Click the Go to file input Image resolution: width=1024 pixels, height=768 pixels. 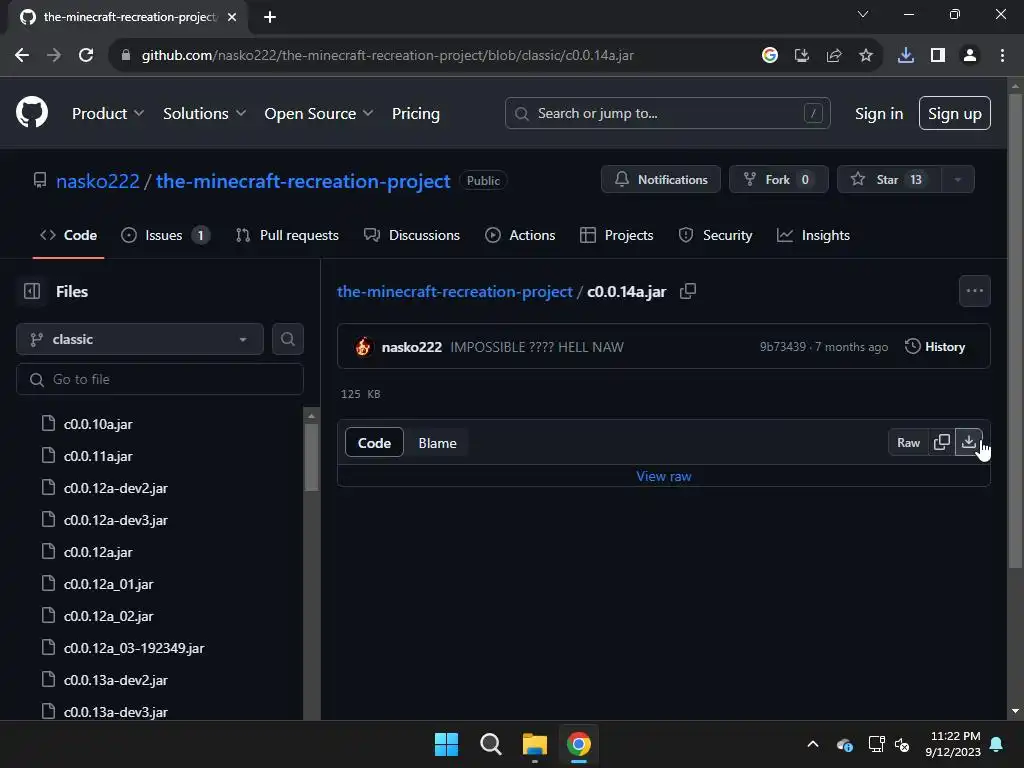[x=160, y=379]
